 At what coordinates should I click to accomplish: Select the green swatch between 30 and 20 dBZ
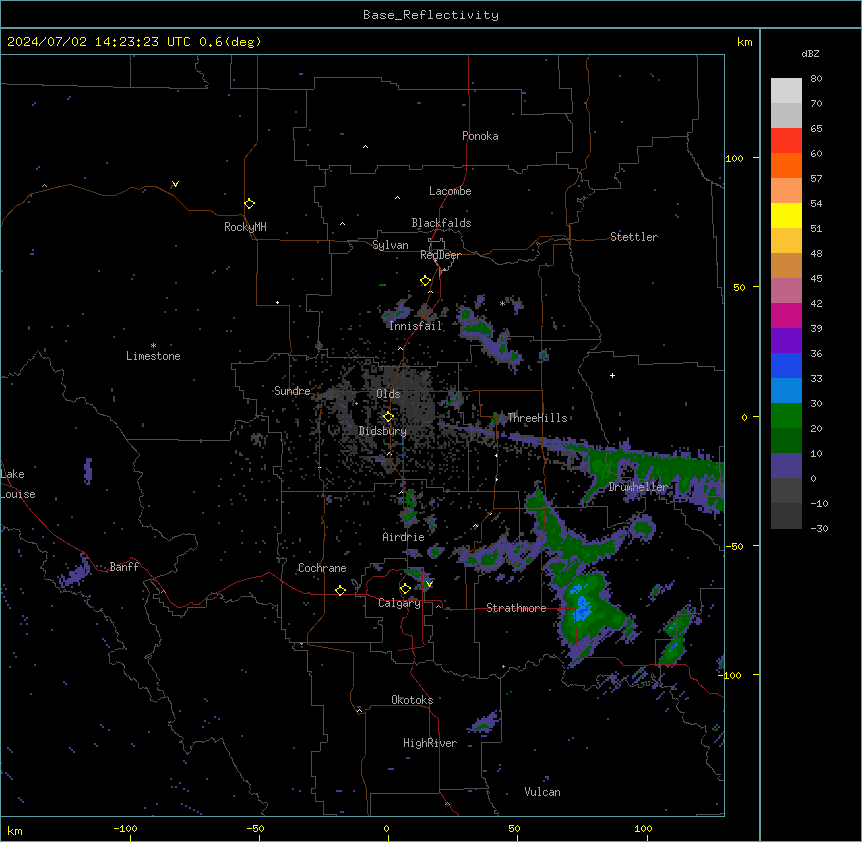point(786,416)
